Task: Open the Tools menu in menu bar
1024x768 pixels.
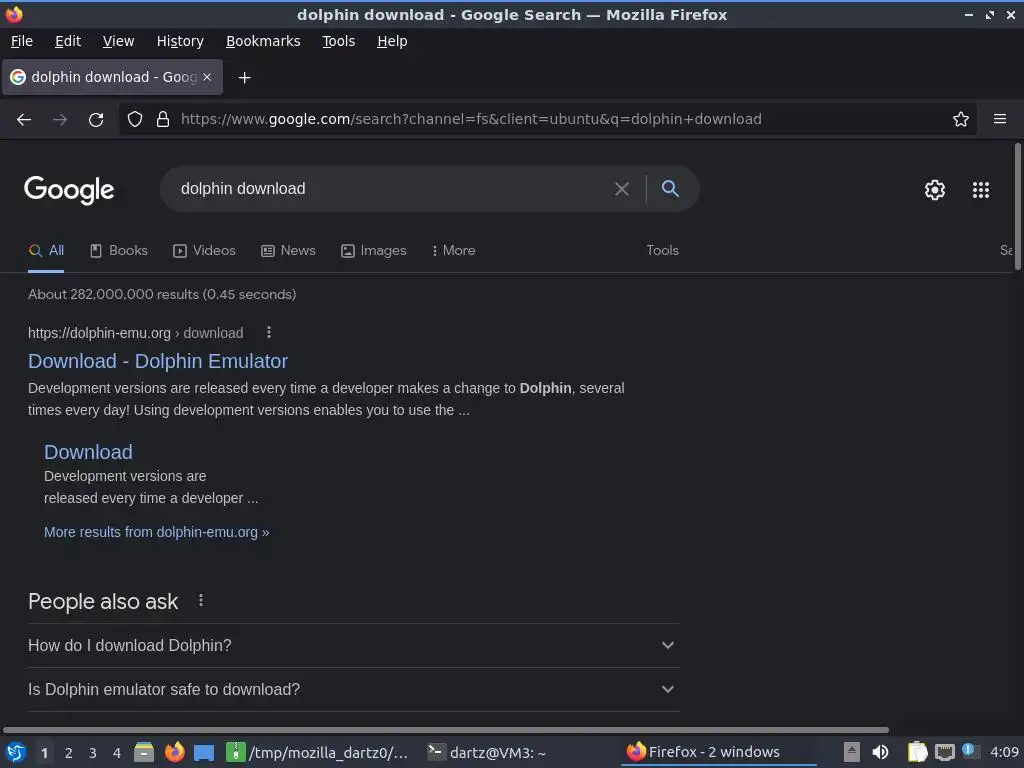Action: (x=338, y=41)
